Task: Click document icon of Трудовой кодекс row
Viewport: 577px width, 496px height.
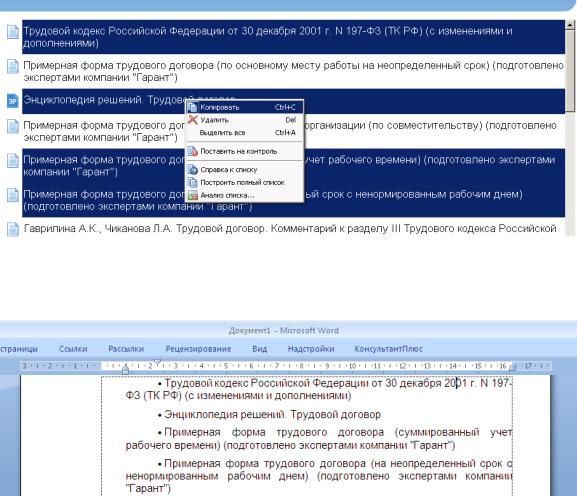Action: (x=13, y=32)
